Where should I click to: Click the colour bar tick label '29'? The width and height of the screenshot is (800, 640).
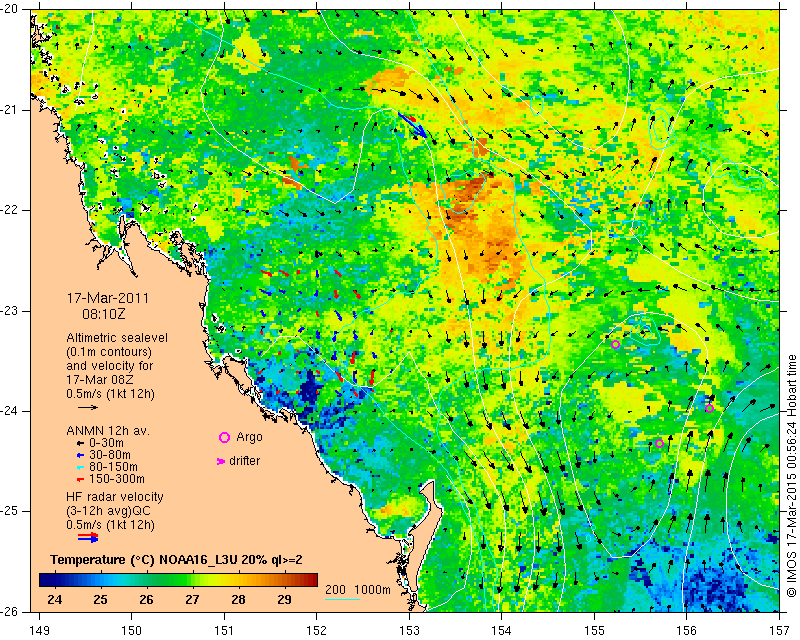click(285, 599)
